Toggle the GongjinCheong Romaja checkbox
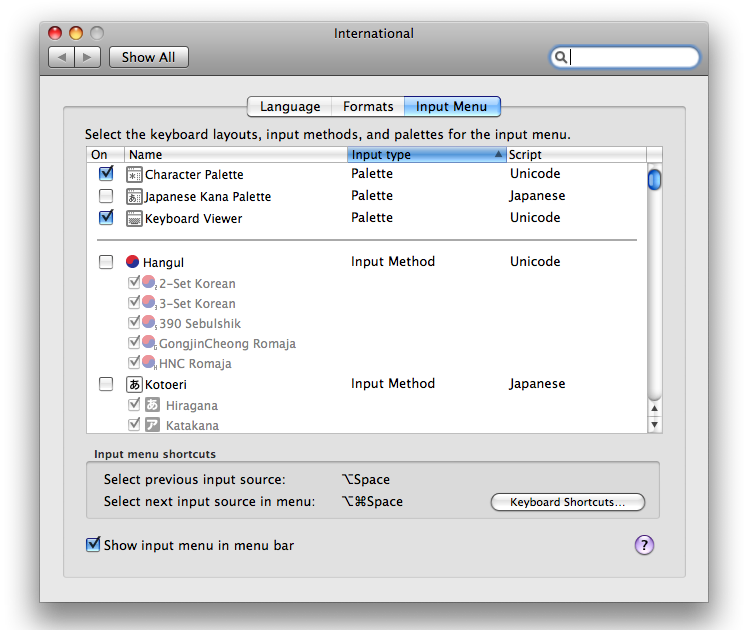748x630 pixels. click(134, 342)
